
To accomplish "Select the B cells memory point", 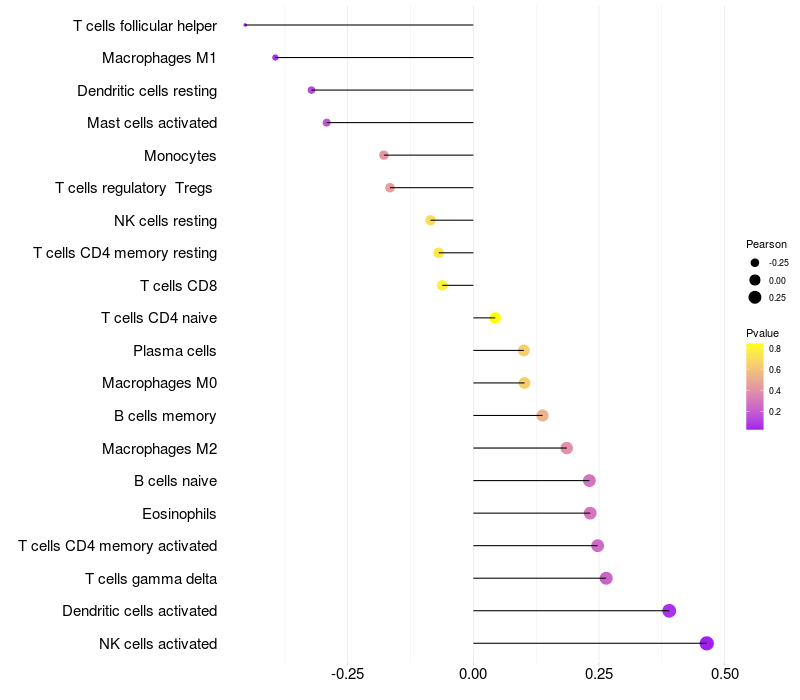I will click(542, 415).
